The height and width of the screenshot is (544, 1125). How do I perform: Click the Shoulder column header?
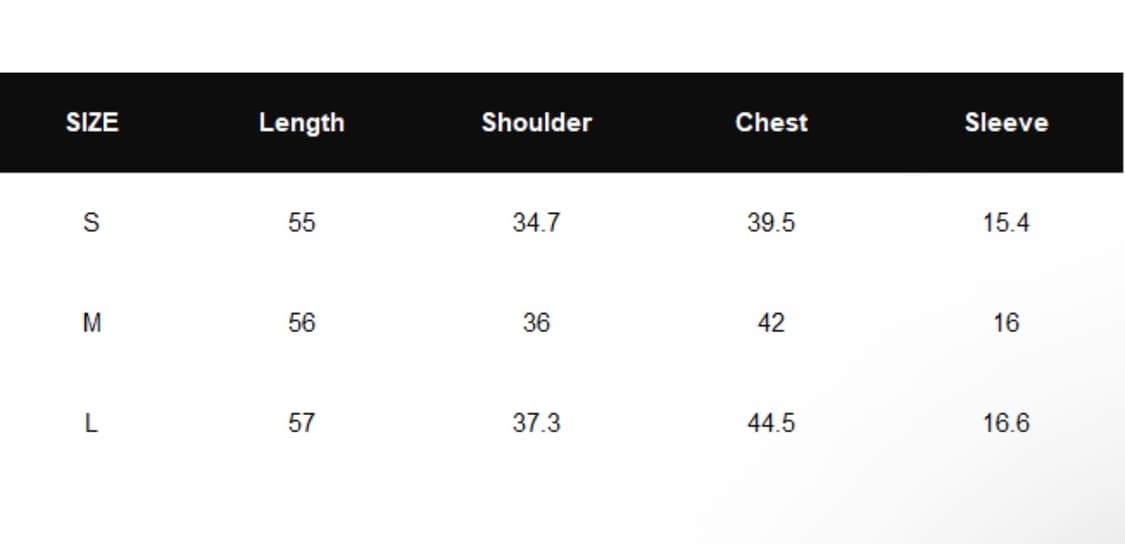pyautogui.click(x=536, y=123)
